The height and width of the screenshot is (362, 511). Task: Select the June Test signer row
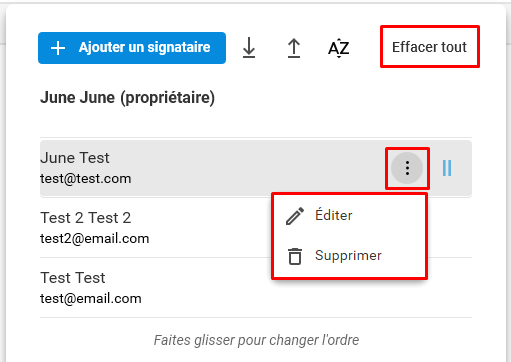pos(256,168)
